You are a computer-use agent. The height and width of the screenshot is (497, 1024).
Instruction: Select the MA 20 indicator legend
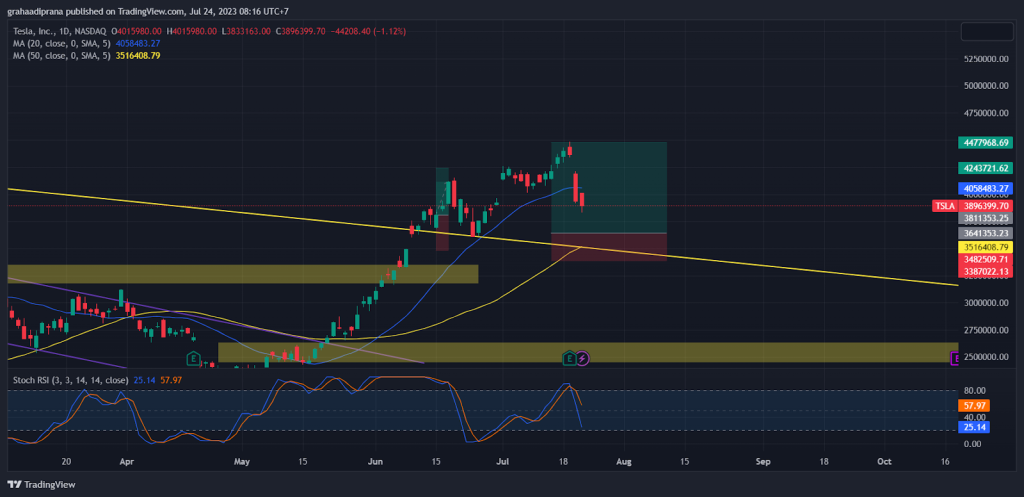(x=63, y=43)
